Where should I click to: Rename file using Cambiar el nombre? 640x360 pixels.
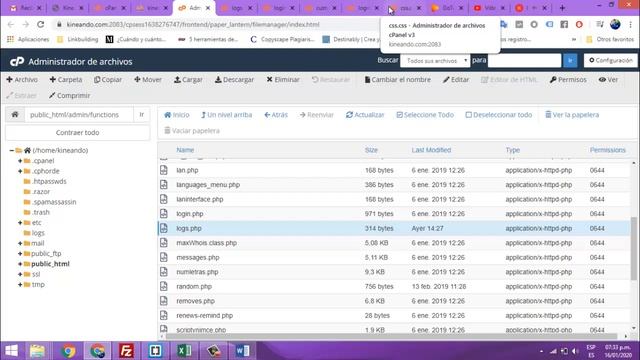[398, 80]
